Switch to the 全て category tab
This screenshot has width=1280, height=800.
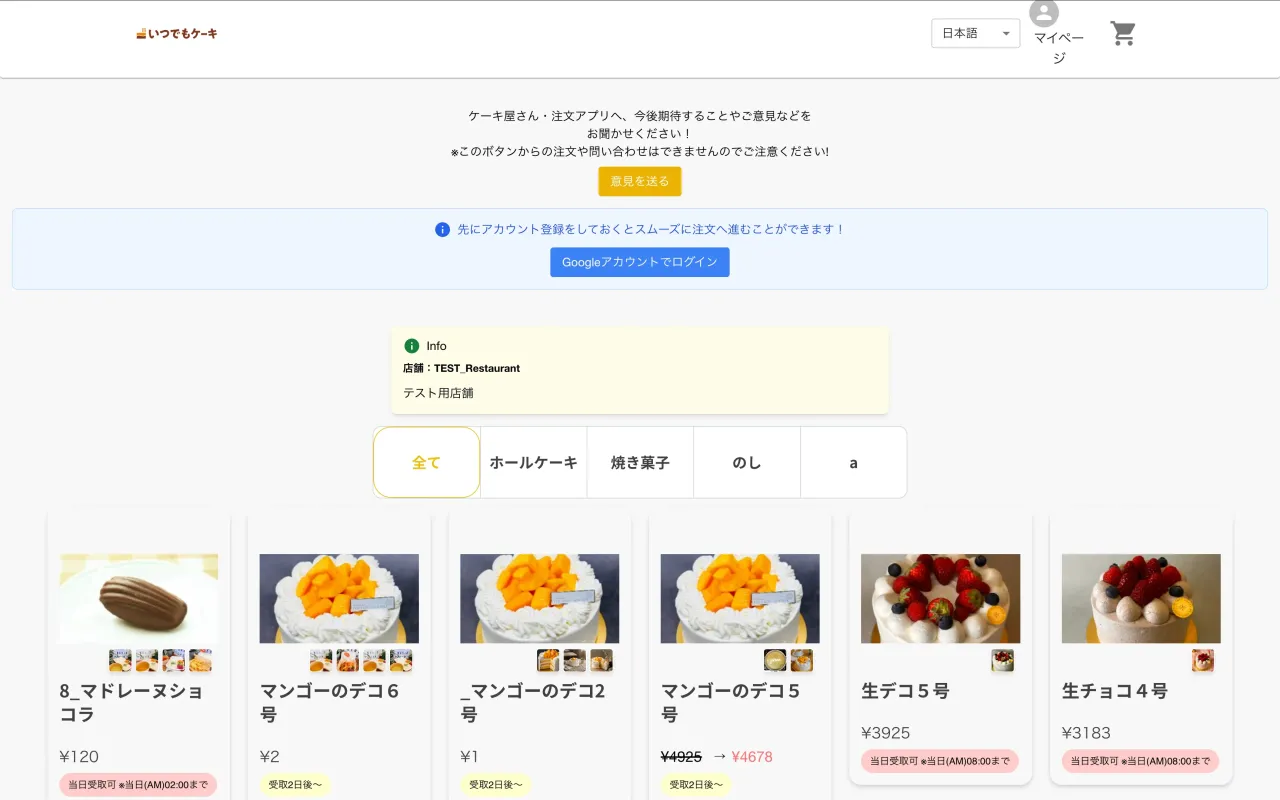tap(426, 463)
